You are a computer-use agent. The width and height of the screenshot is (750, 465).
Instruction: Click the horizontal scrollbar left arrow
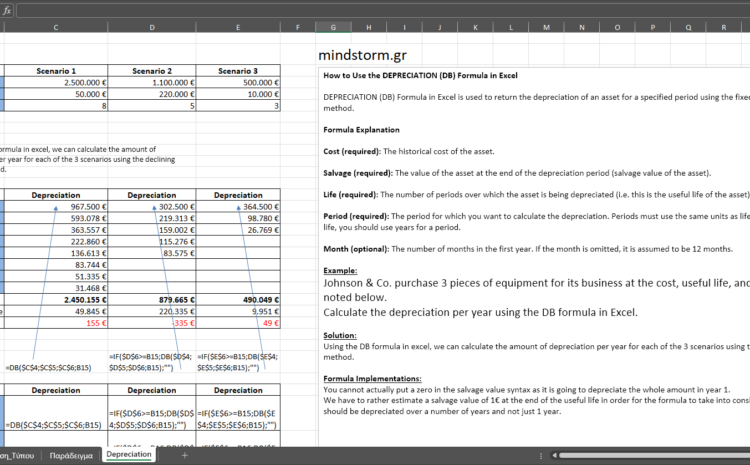tap(554, 455)
